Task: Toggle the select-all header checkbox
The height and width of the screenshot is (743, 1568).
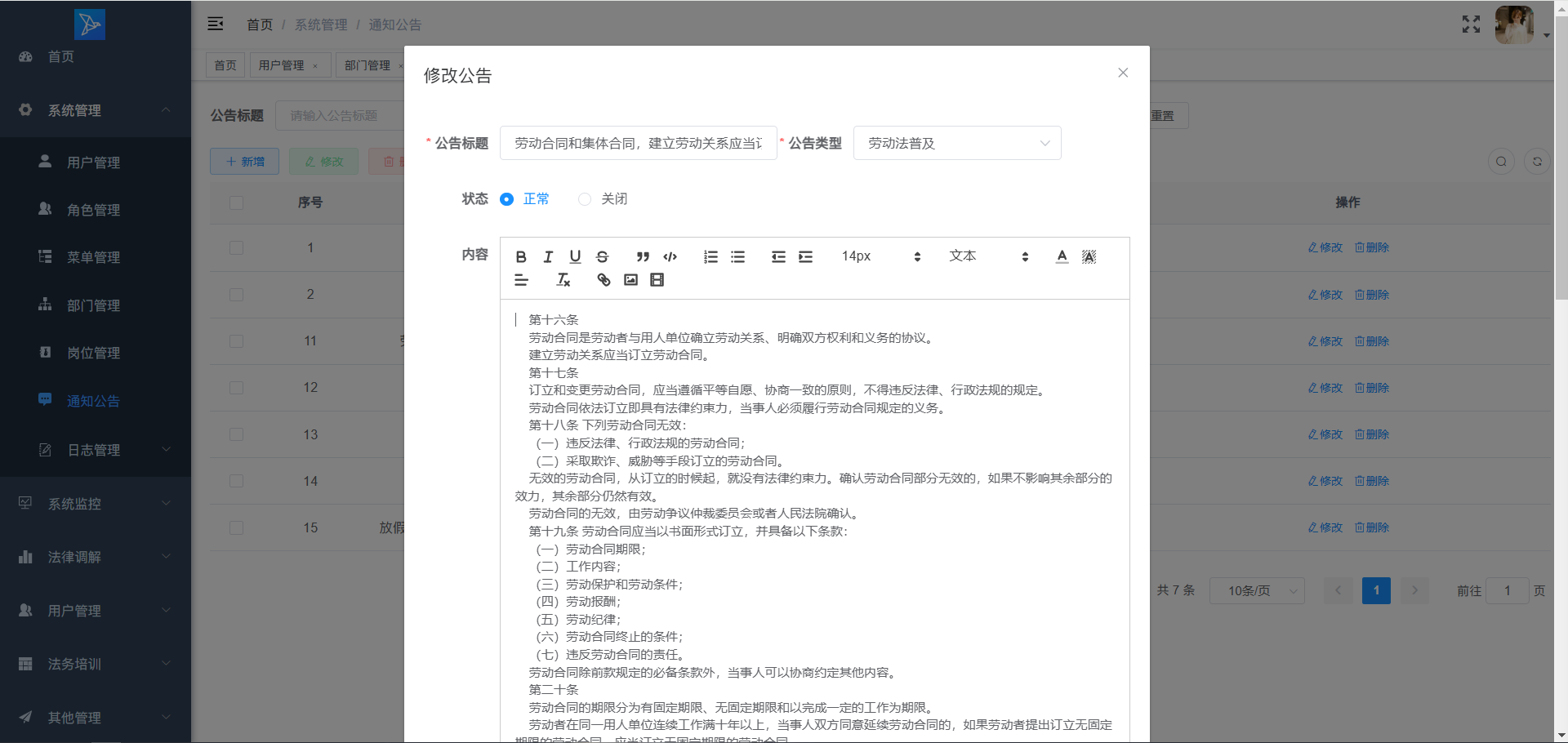Action: click(237, 202)
